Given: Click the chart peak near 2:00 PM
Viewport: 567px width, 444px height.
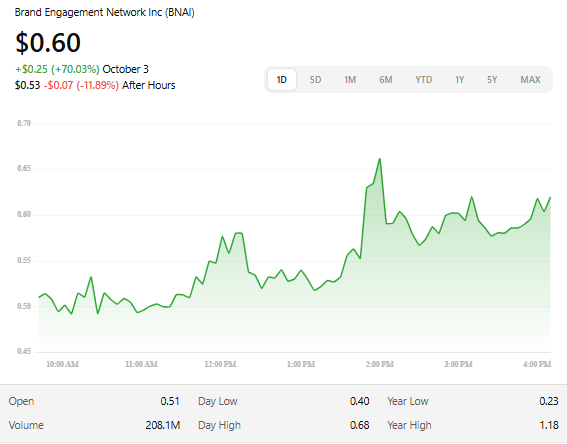Looking at the screenshot, I should (x=380, y=159).
